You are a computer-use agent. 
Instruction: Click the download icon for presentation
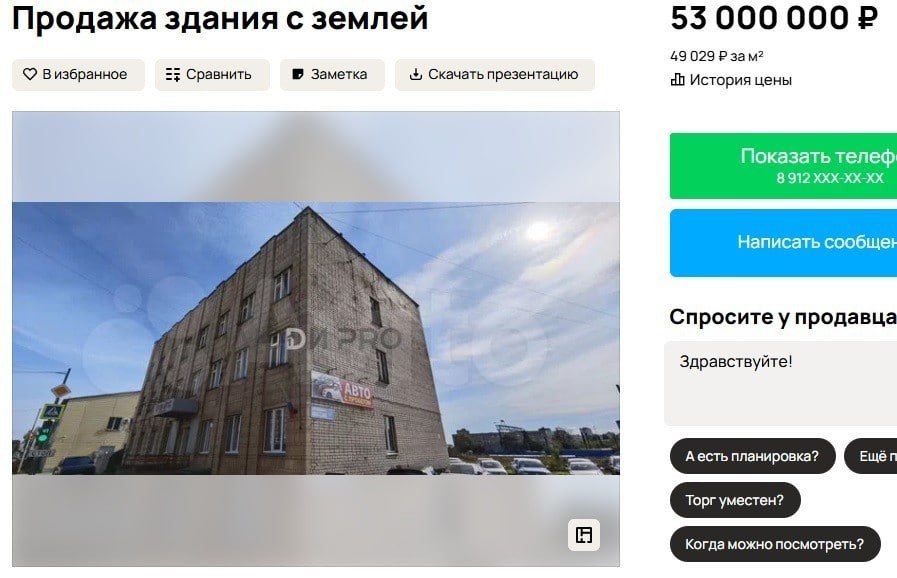(x=416, y=74)
